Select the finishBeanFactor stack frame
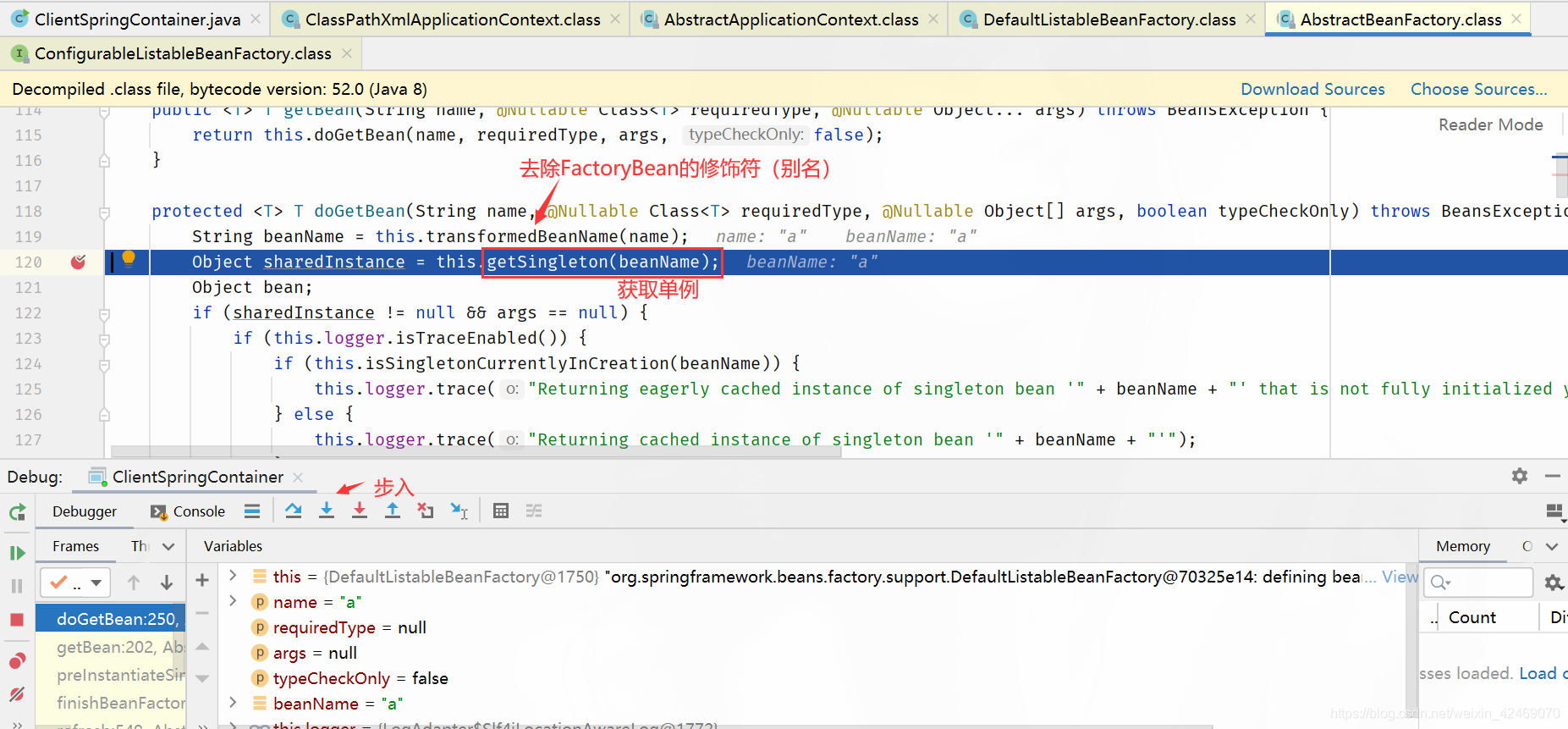The height and width of the screenshot is (729, 1568). 111,703
